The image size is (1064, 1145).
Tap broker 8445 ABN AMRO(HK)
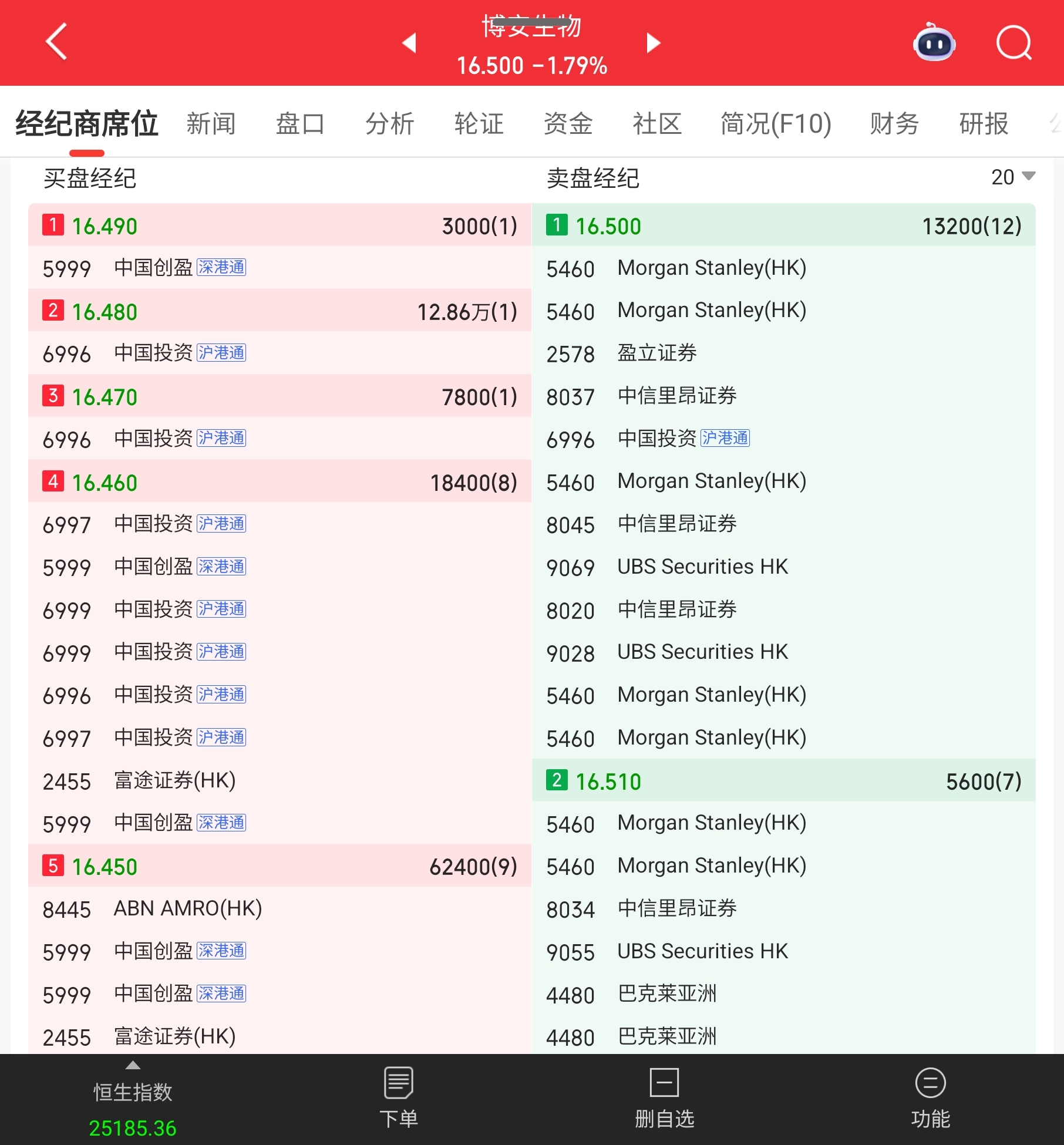tap(280, 909)
